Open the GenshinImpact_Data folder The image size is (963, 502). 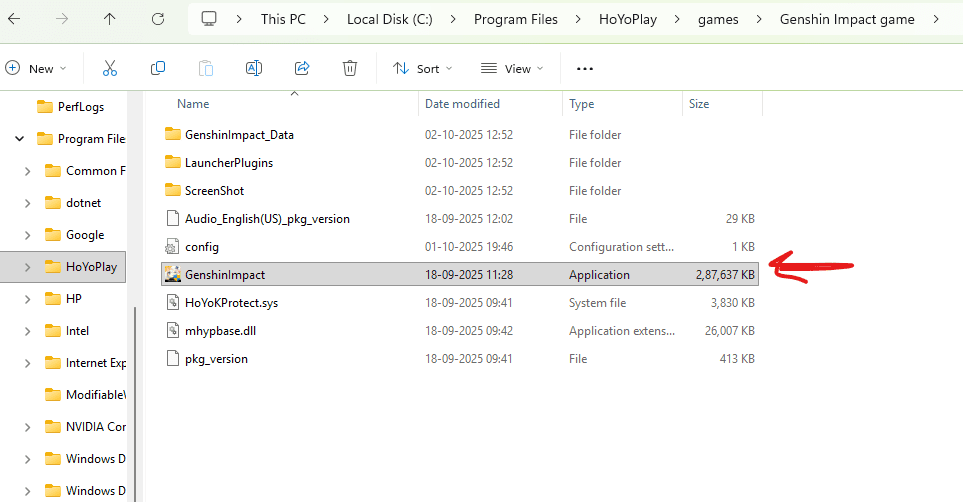pos(239,134)
